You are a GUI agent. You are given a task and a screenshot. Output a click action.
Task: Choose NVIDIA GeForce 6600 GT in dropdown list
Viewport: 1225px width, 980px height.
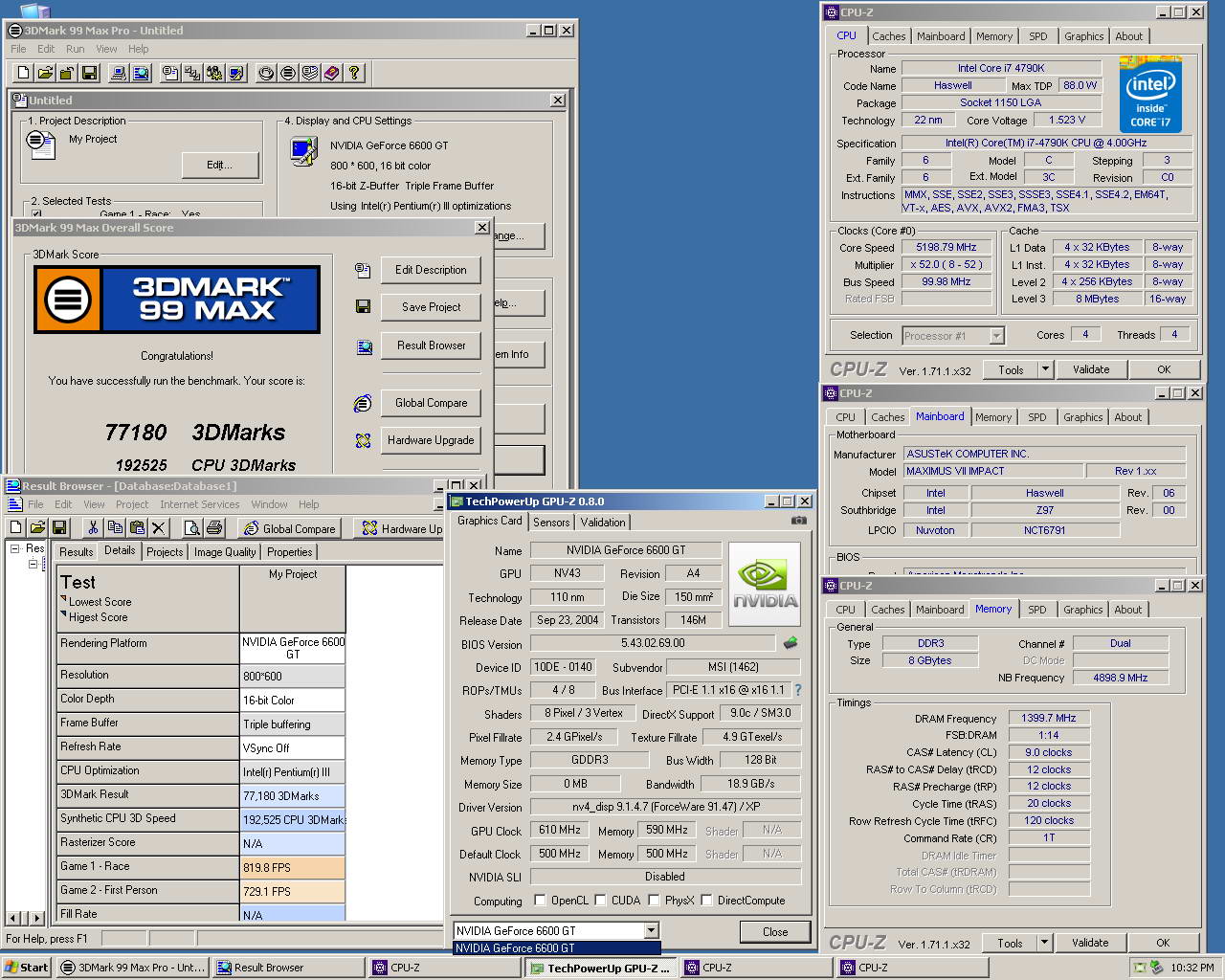(x=557, y=948)
